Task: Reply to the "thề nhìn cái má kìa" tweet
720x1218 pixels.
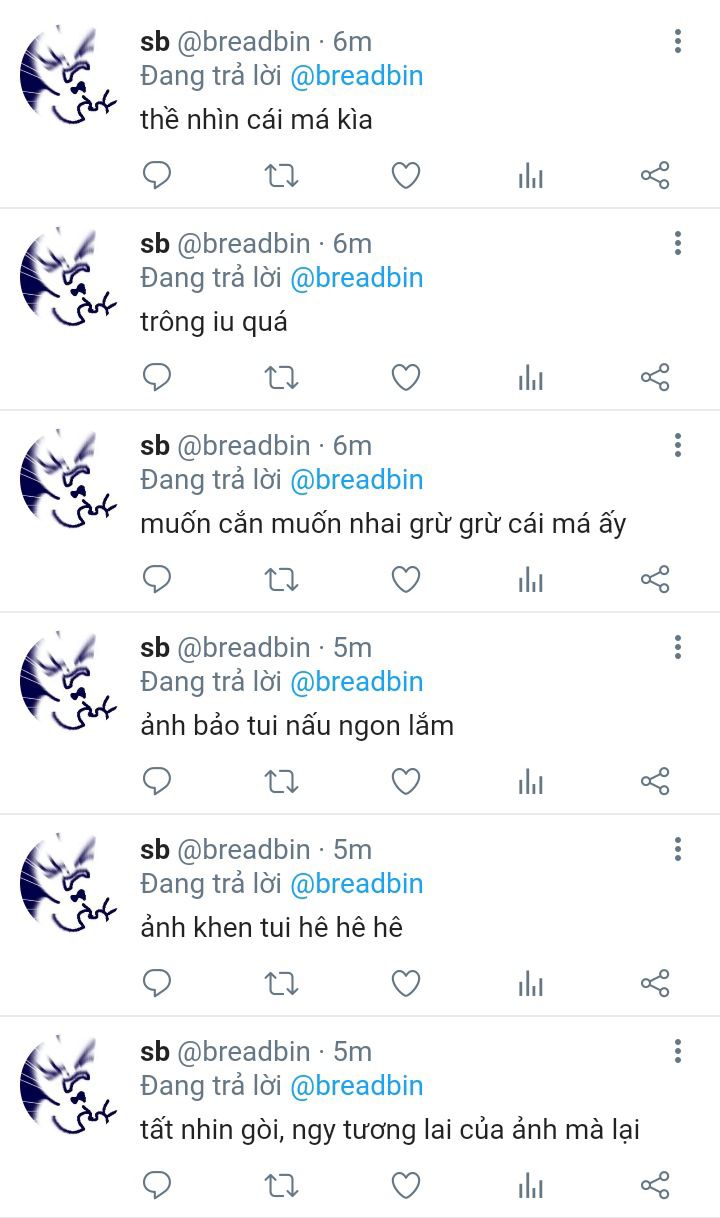Action: click(x=157, y=176)
